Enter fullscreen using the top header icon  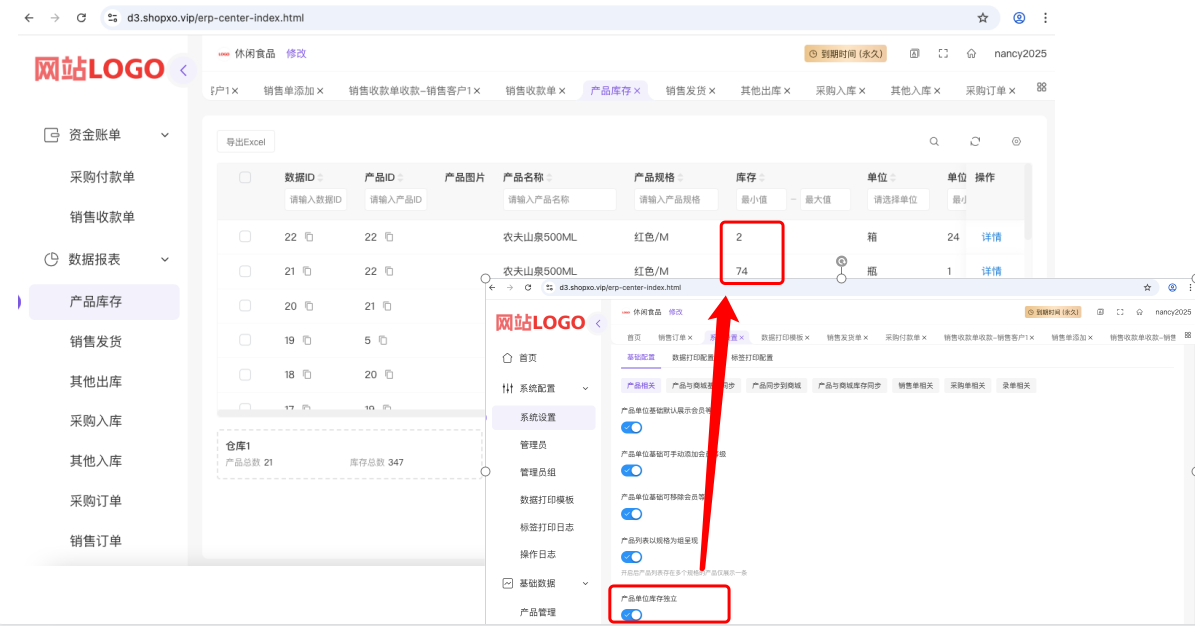click(943, 53)
